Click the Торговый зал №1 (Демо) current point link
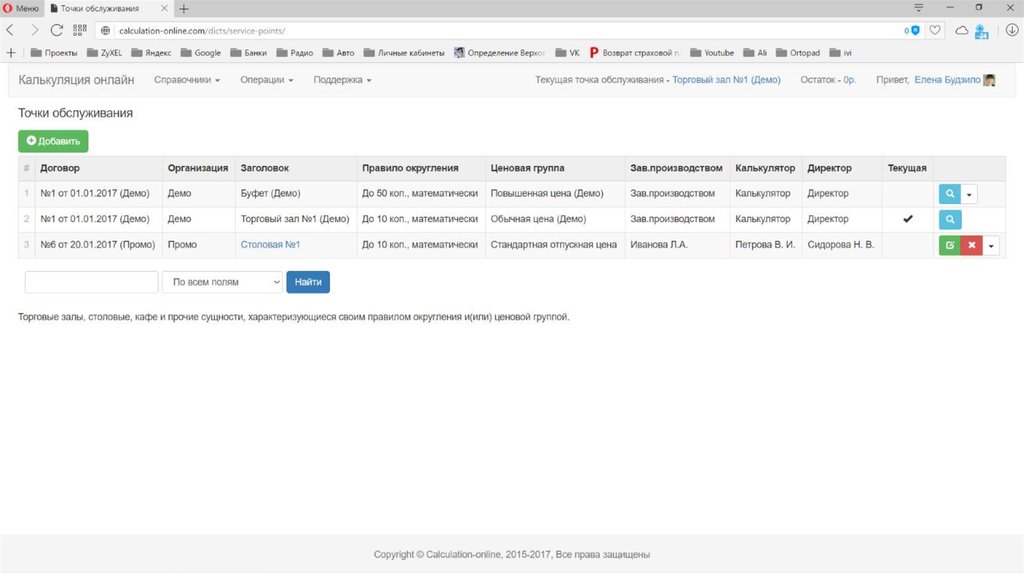 pos(726,80)
